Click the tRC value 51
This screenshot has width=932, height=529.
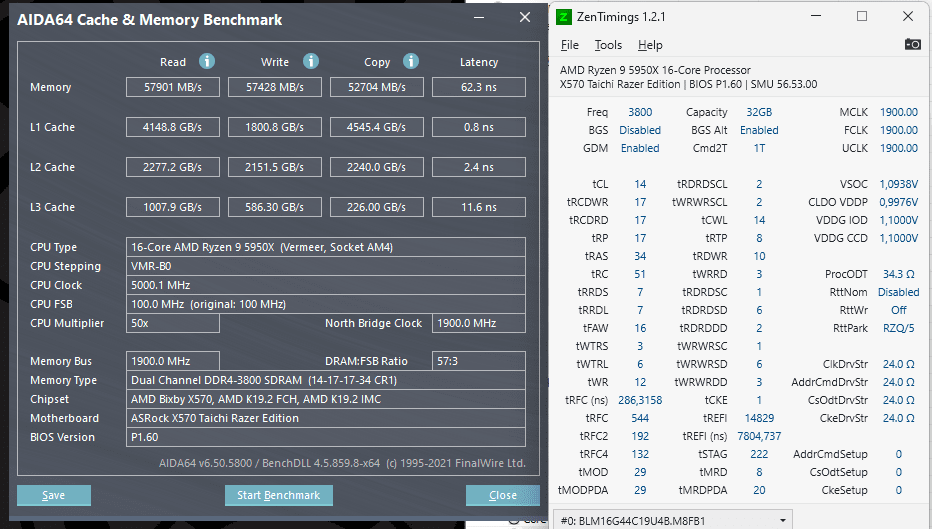point(640,274)
